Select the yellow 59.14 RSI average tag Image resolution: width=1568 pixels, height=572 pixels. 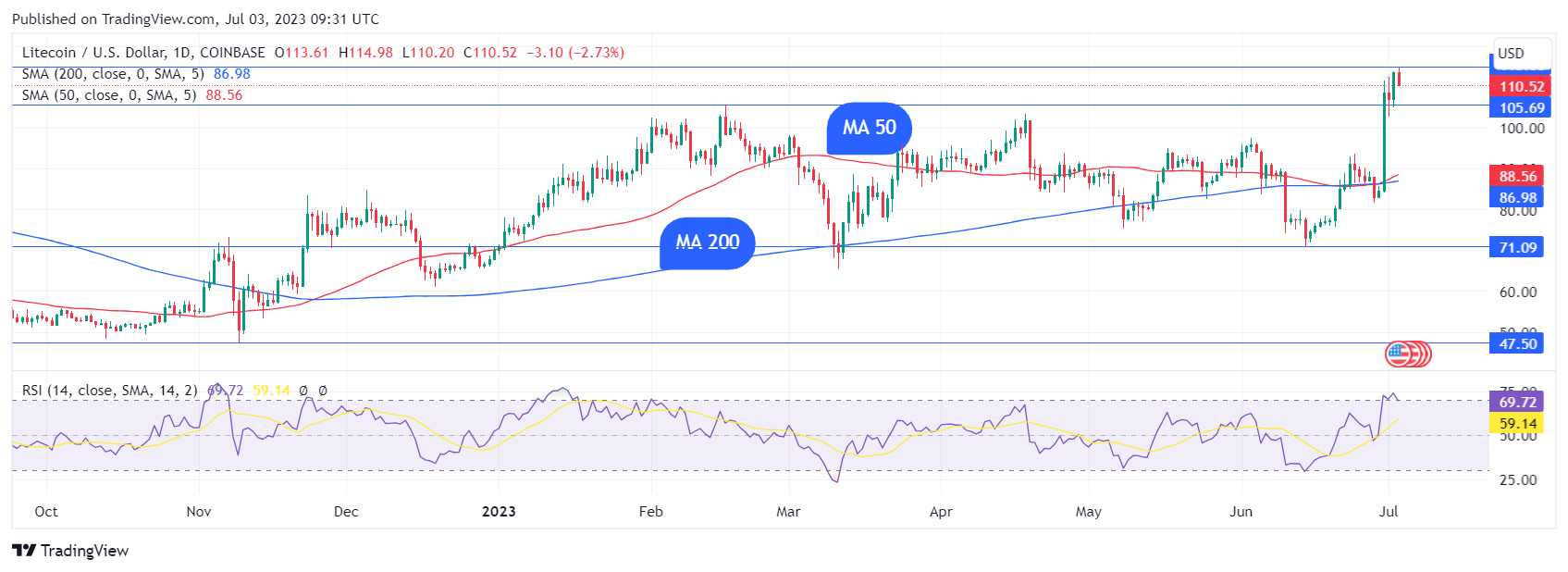coord(1517,423)
